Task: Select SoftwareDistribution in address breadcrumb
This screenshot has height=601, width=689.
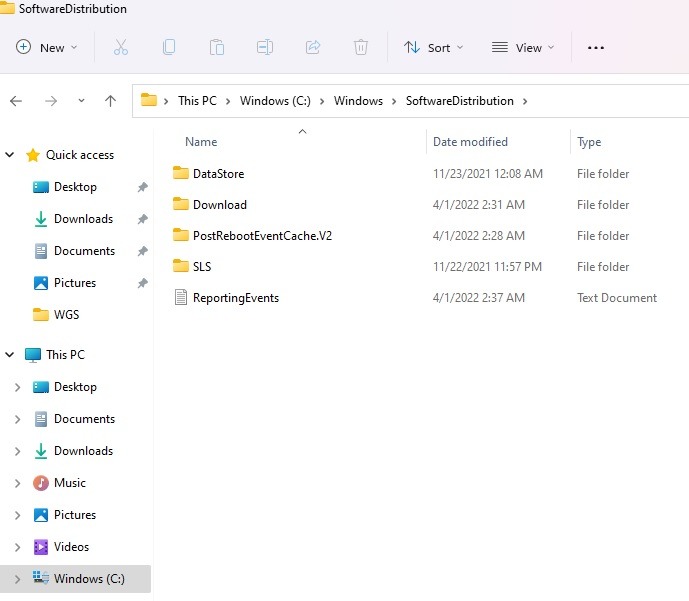Action: tap(460, 101)
